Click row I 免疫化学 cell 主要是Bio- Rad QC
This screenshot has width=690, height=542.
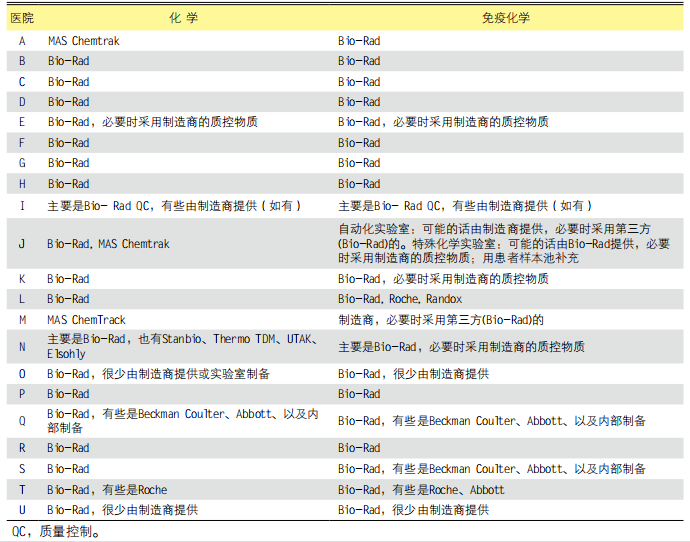(x=465, y=205)
